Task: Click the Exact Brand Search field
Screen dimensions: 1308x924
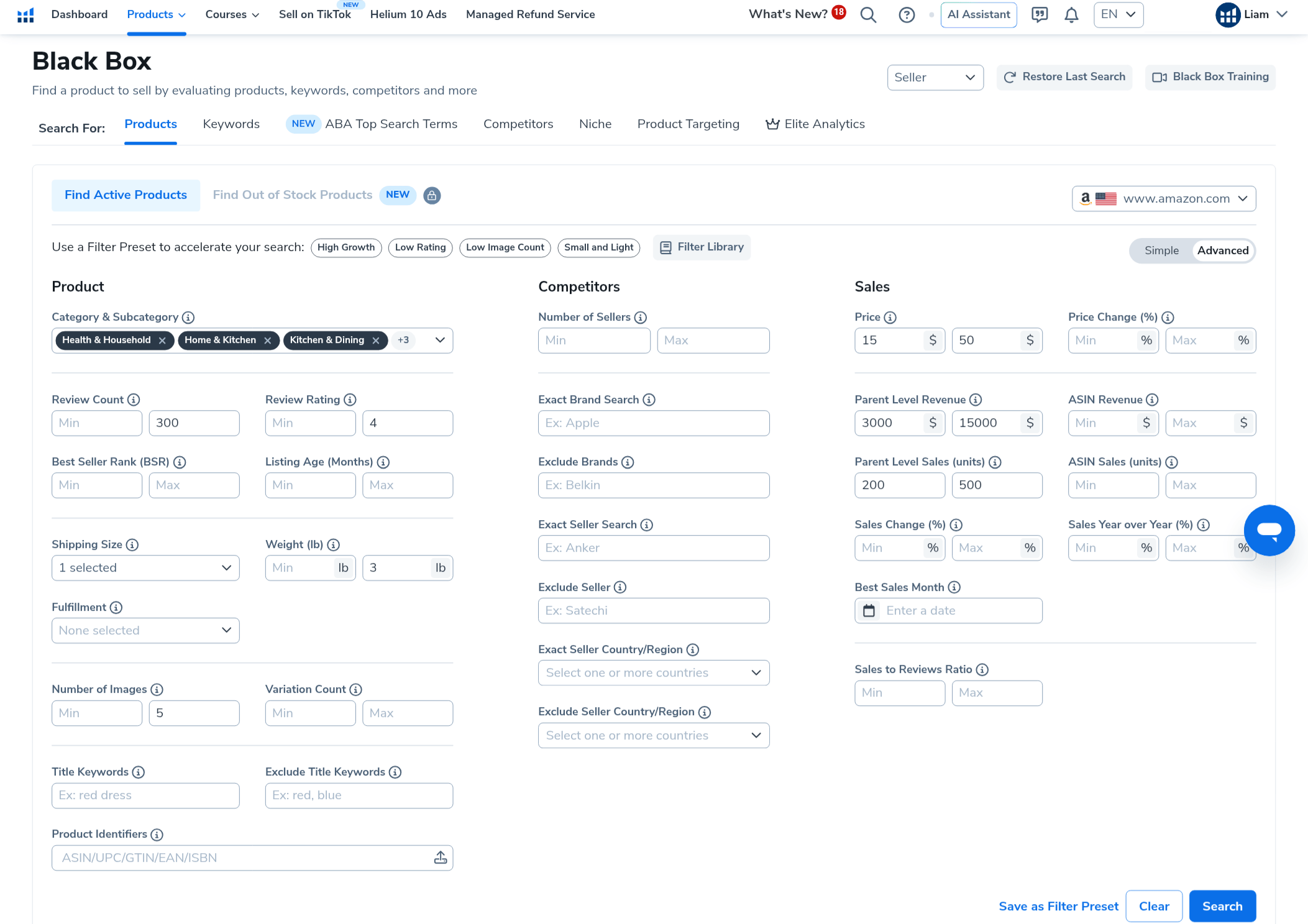Action: (654, 424)
